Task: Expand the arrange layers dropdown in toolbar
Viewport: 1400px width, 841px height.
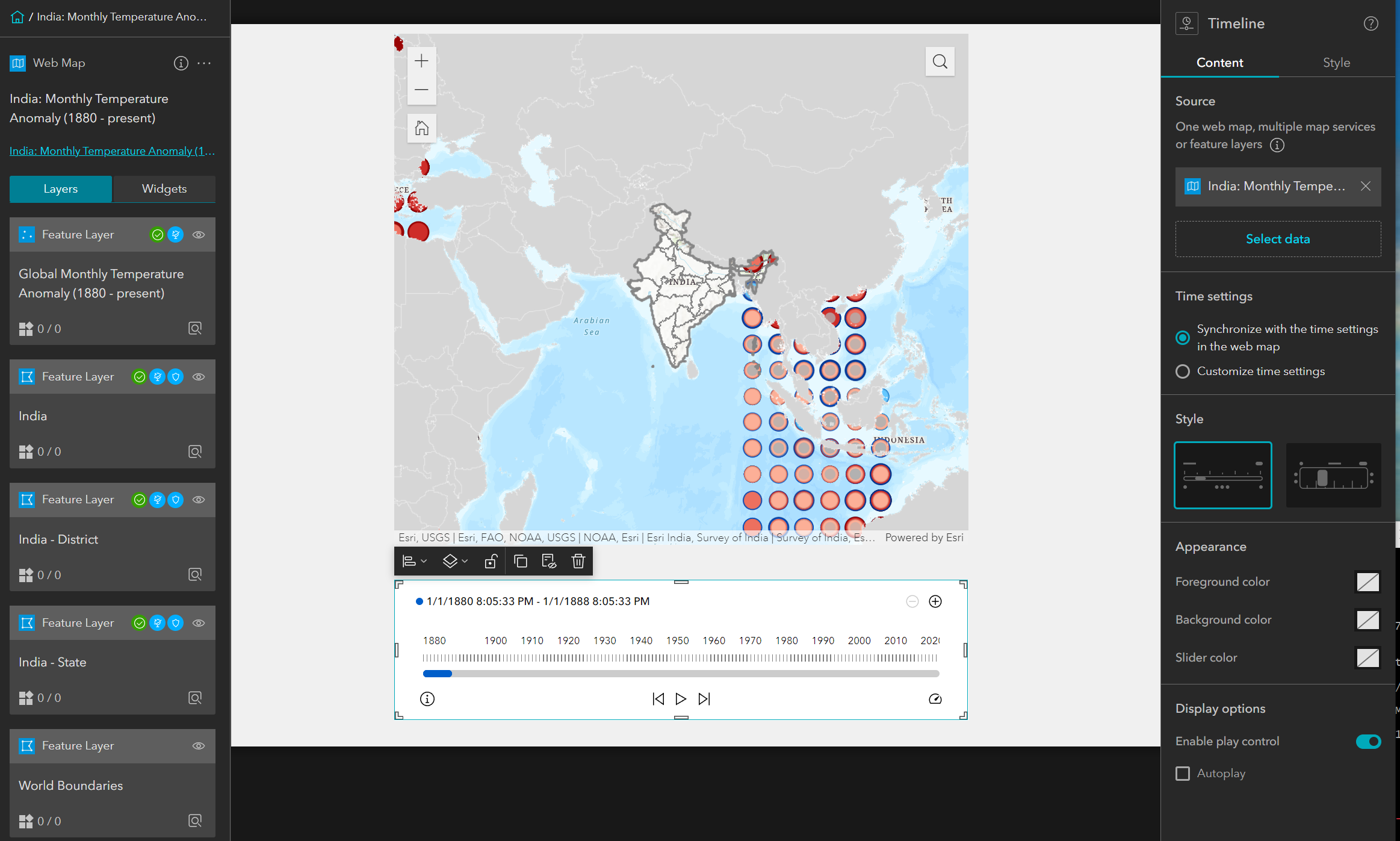Action: [x=455, y=561]
